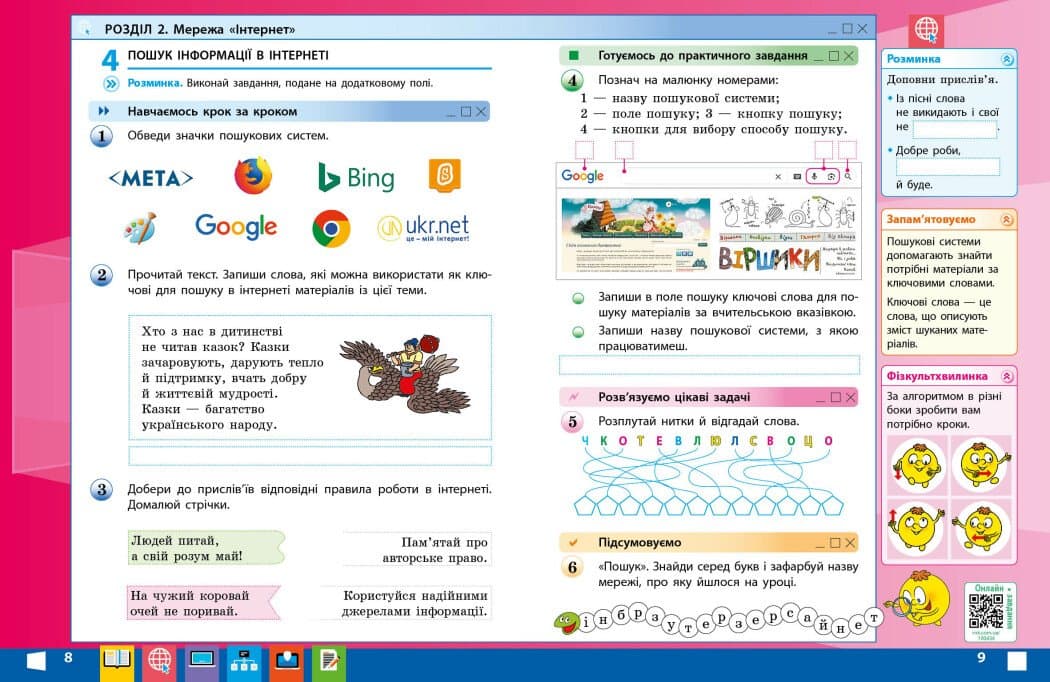This screenshot has width=1050, height=682.
Task: Click the label box above the magnifier
Action: click(x=847, y=149)
